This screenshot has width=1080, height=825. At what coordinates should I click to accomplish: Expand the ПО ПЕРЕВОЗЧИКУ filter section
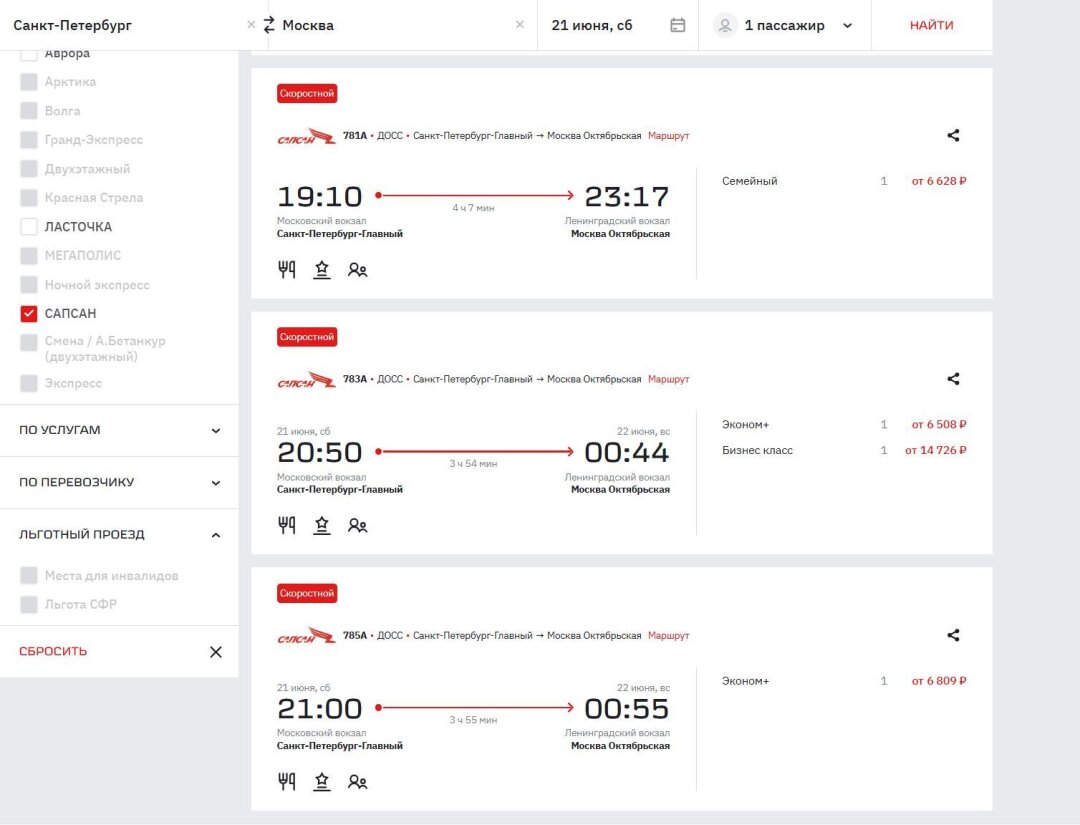click(x=119, y=482)
